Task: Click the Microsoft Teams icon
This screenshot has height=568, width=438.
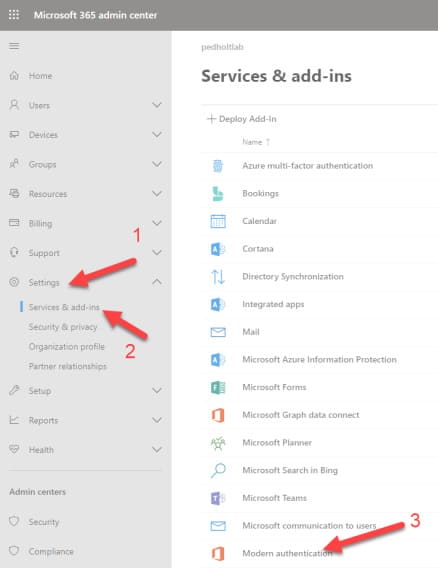Action: (x=218, y=498)
